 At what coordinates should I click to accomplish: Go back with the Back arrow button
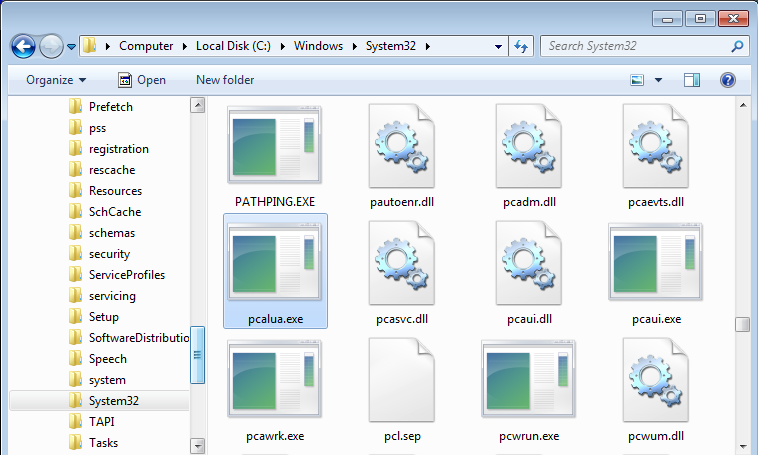[x=23, y=46]
